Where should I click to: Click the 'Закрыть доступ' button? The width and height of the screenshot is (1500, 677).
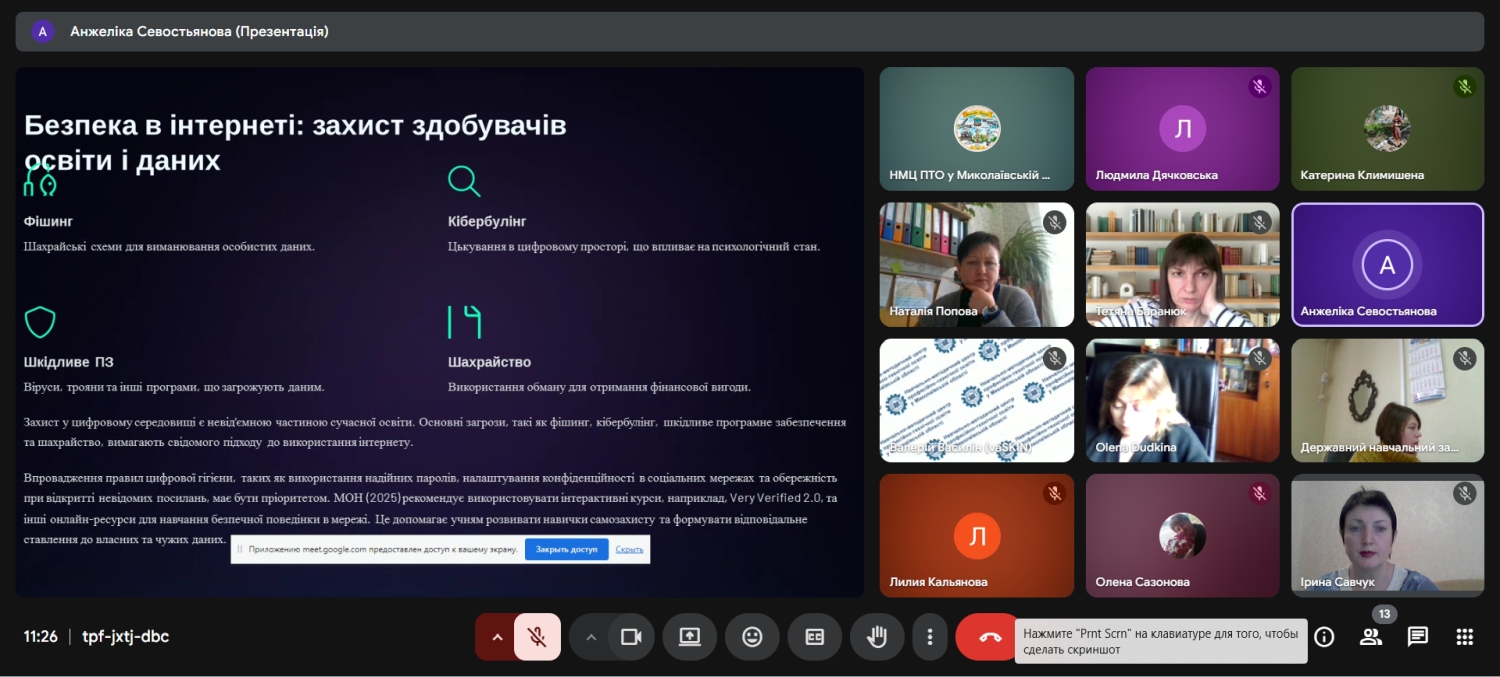pos(566,549)
